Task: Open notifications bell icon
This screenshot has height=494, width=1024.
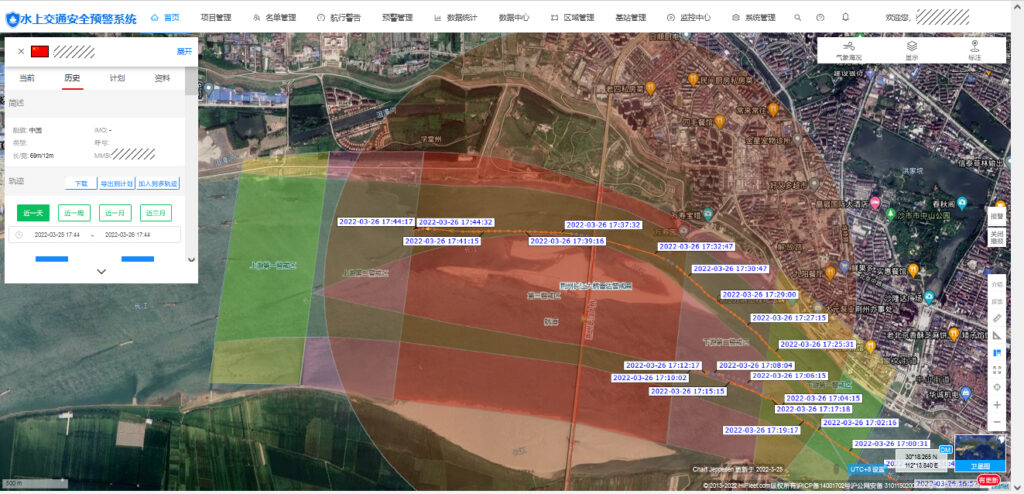Action: [x=845, y=17]
